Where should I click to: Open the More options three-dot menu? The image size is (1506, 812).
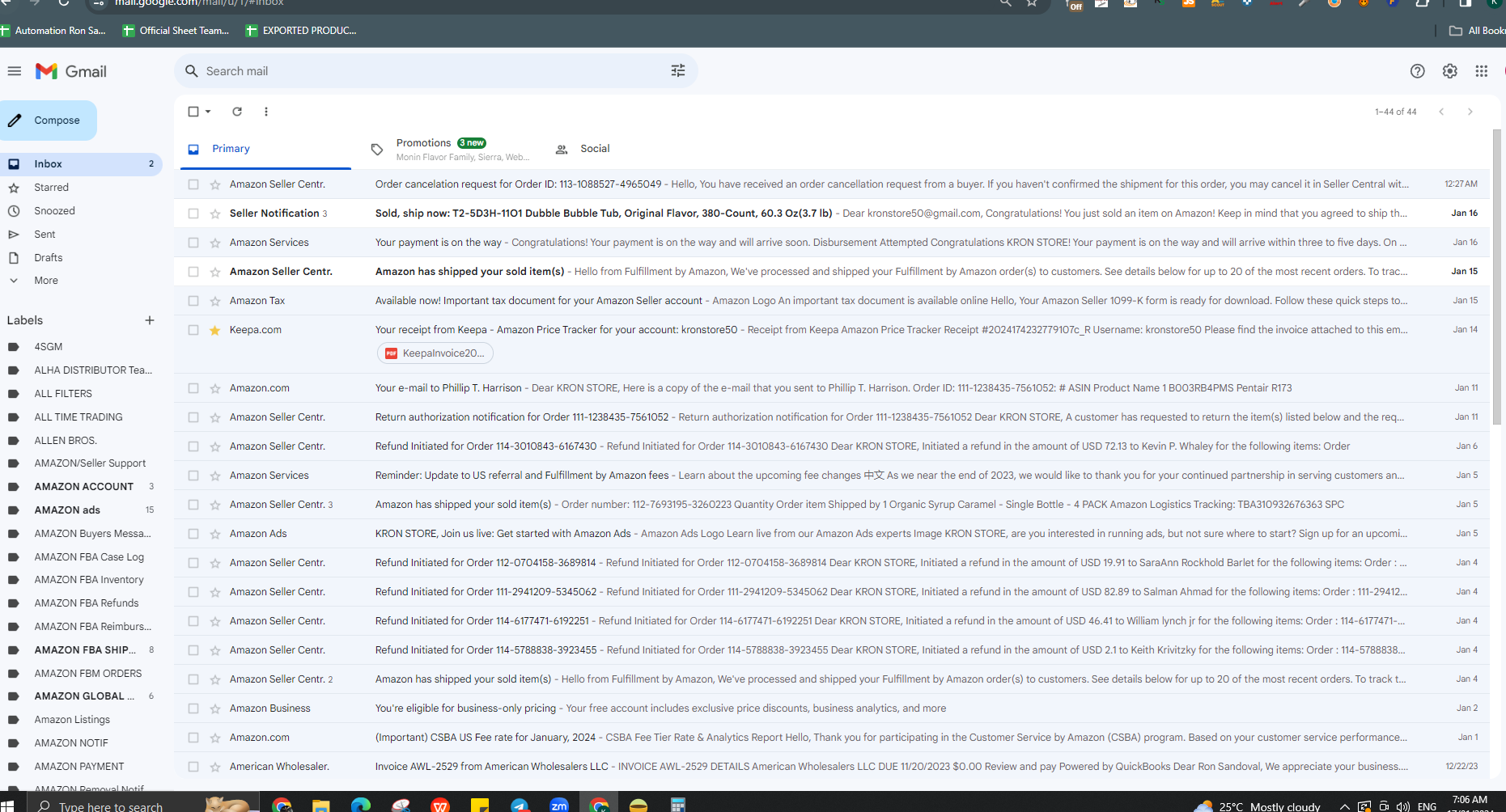266,112
